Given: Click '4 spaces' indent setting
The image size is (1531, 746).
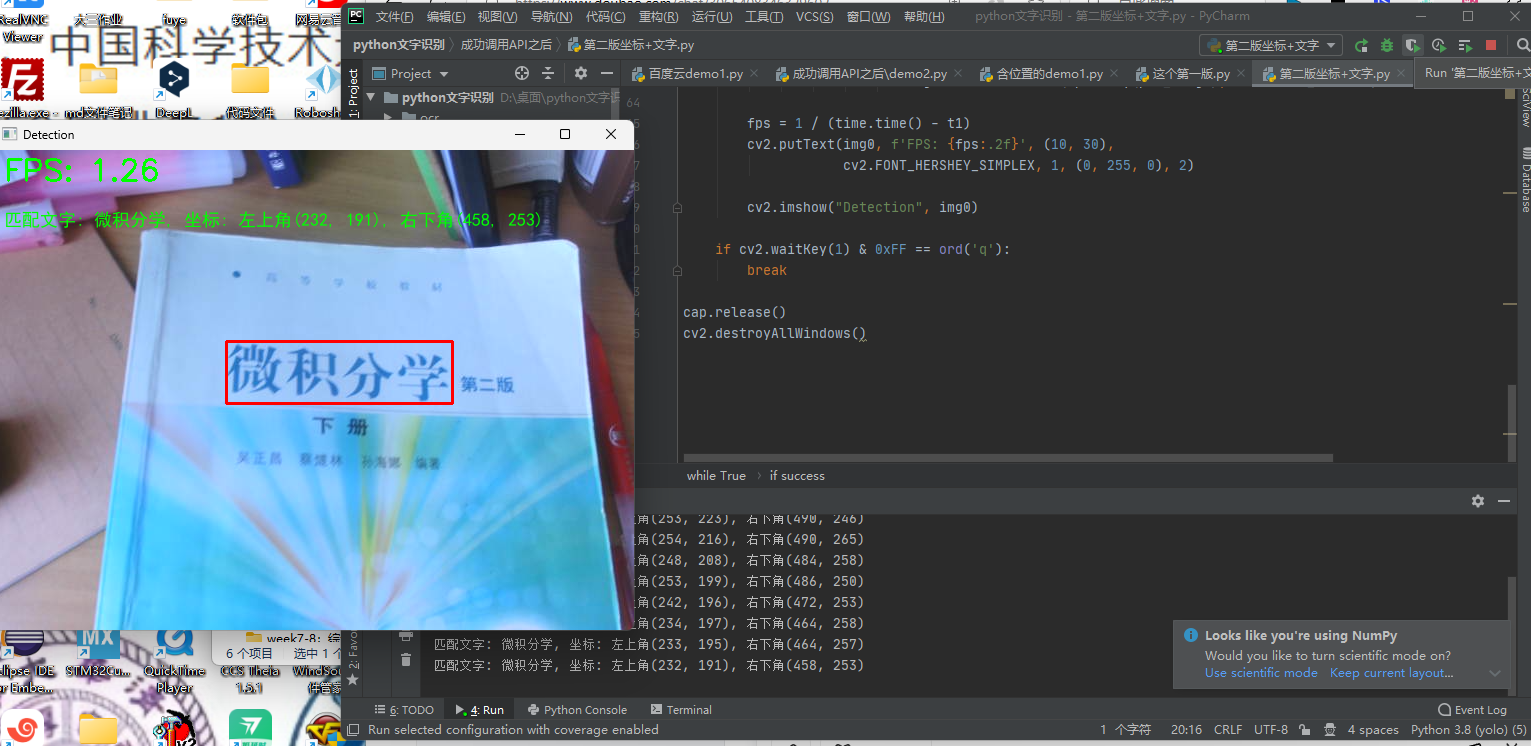Looking at the screenshot, I should (x=1373, y=730).
